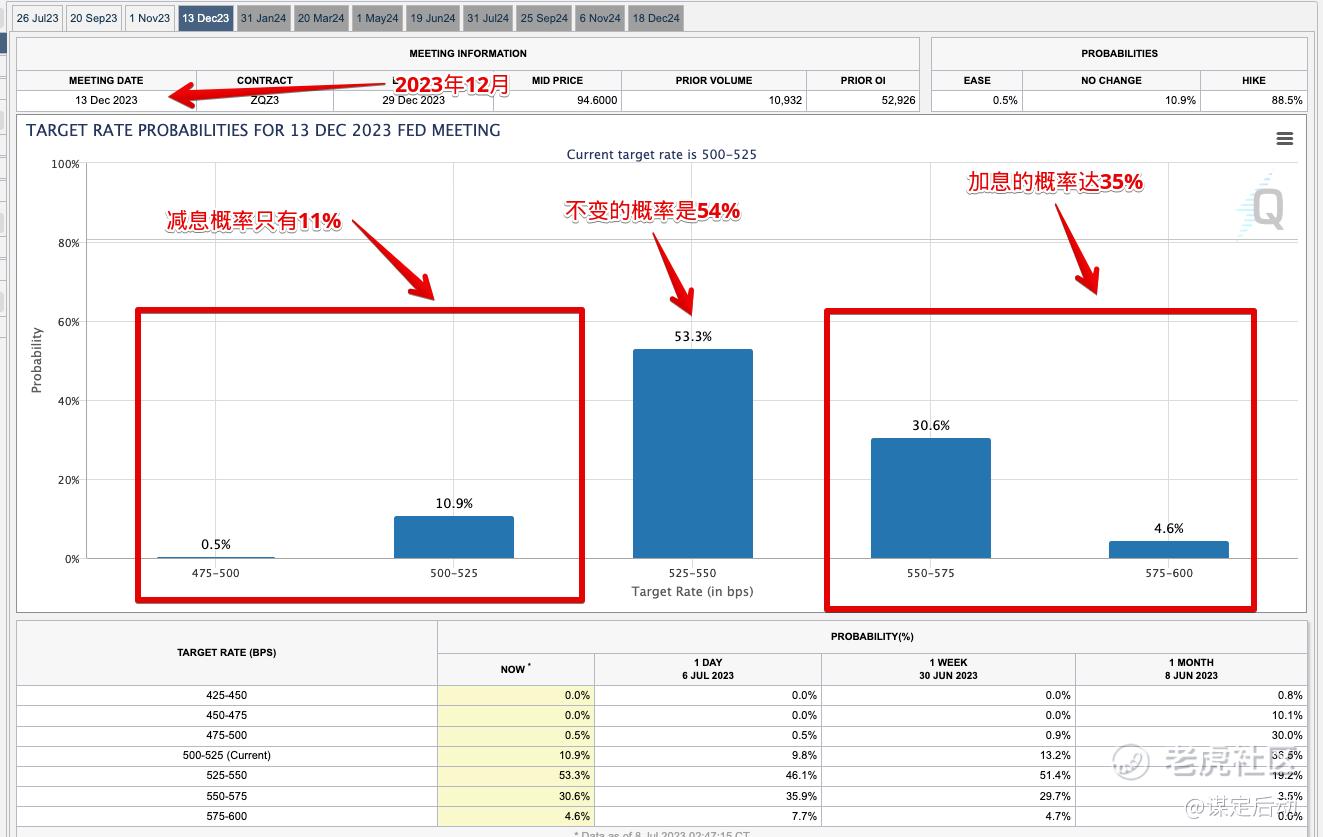The height and width of the screenshot is (837, 1323).
Task: Click the EASE column header
Action: 977,80
